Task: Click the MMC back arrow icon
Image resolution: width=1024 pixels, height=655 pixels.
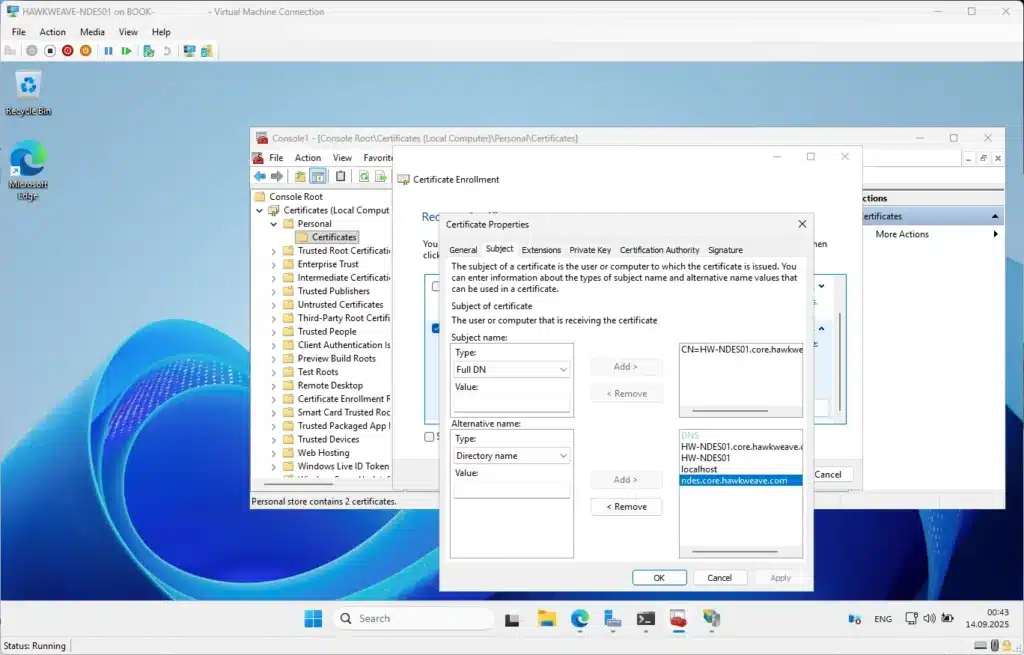Action: 260,177
